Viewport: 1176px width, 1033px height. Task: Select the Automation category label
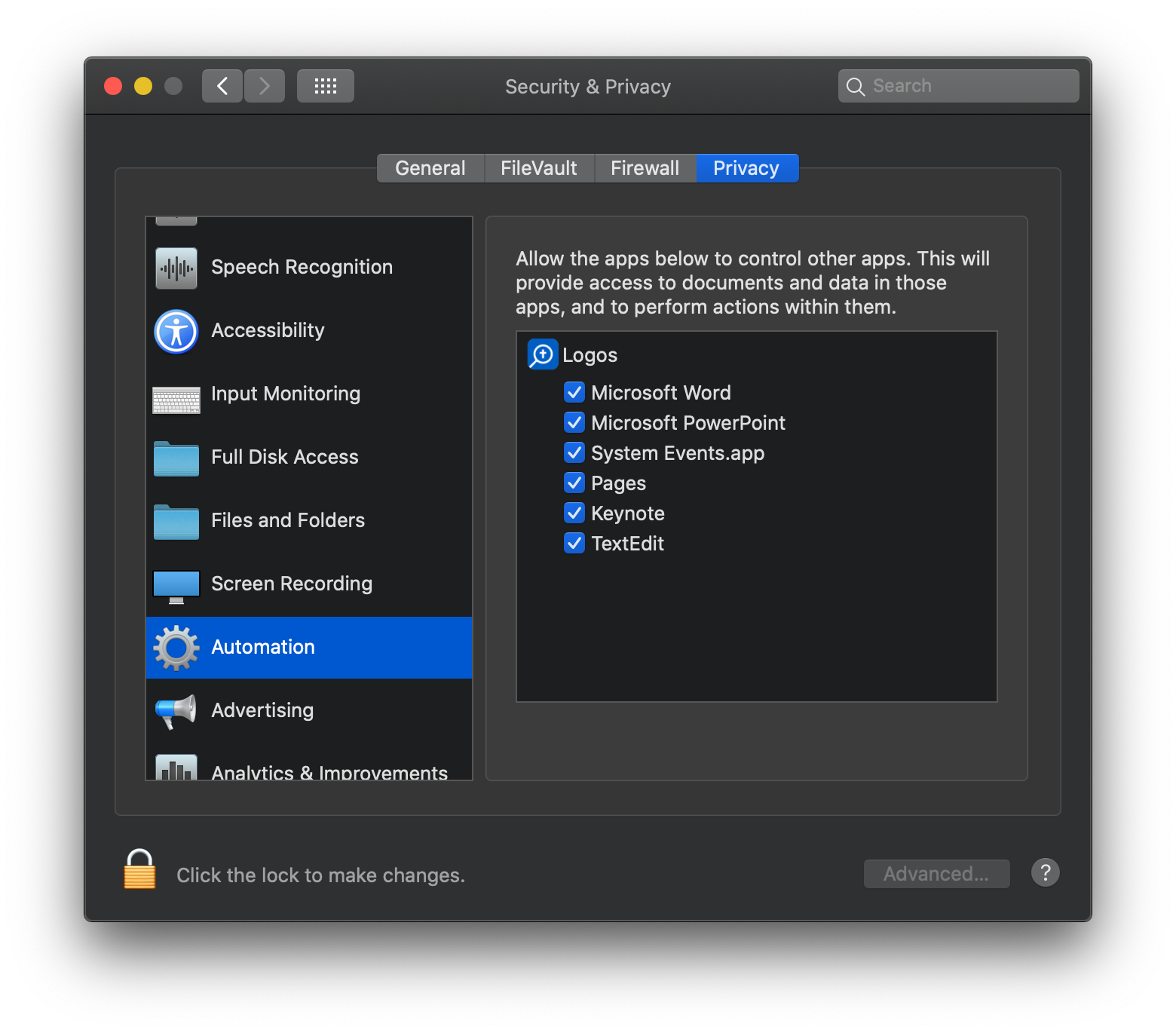pyautogui.click(x=263, y=647)
